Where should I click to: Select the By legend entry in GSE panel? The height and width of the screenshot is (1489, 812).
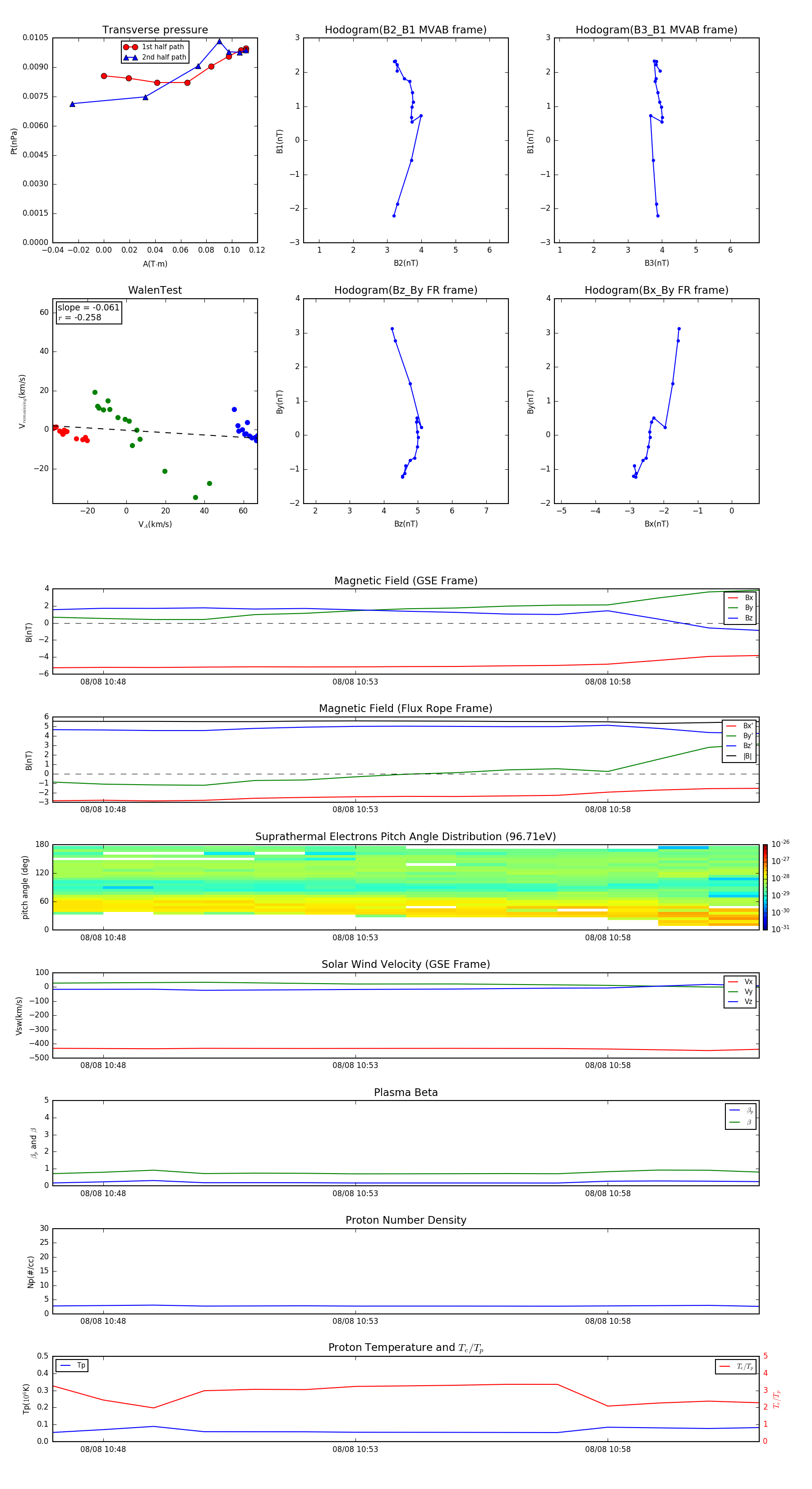pos(740,607)
